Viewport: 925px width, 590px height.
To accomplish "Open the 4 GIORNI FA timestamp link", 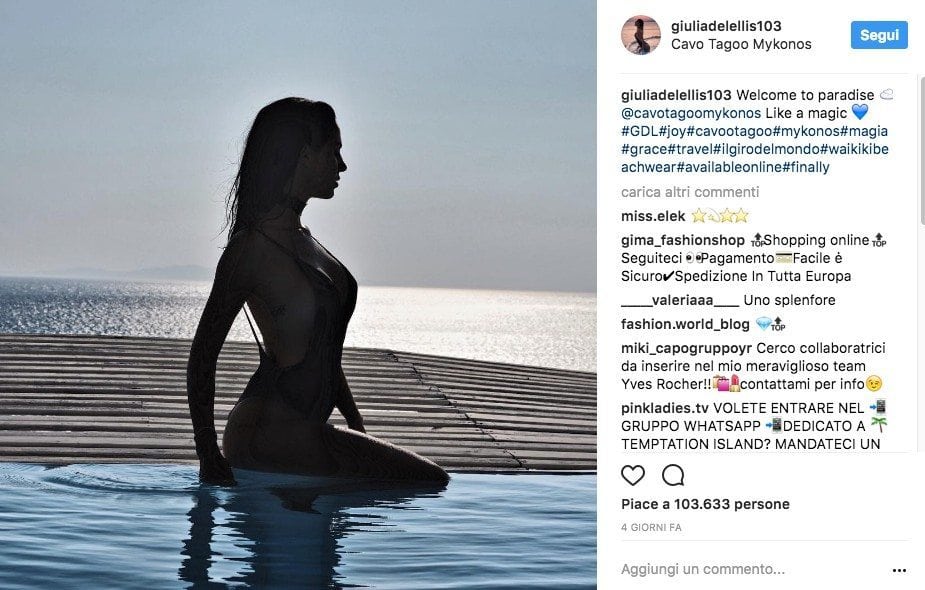I will point(651,527).
